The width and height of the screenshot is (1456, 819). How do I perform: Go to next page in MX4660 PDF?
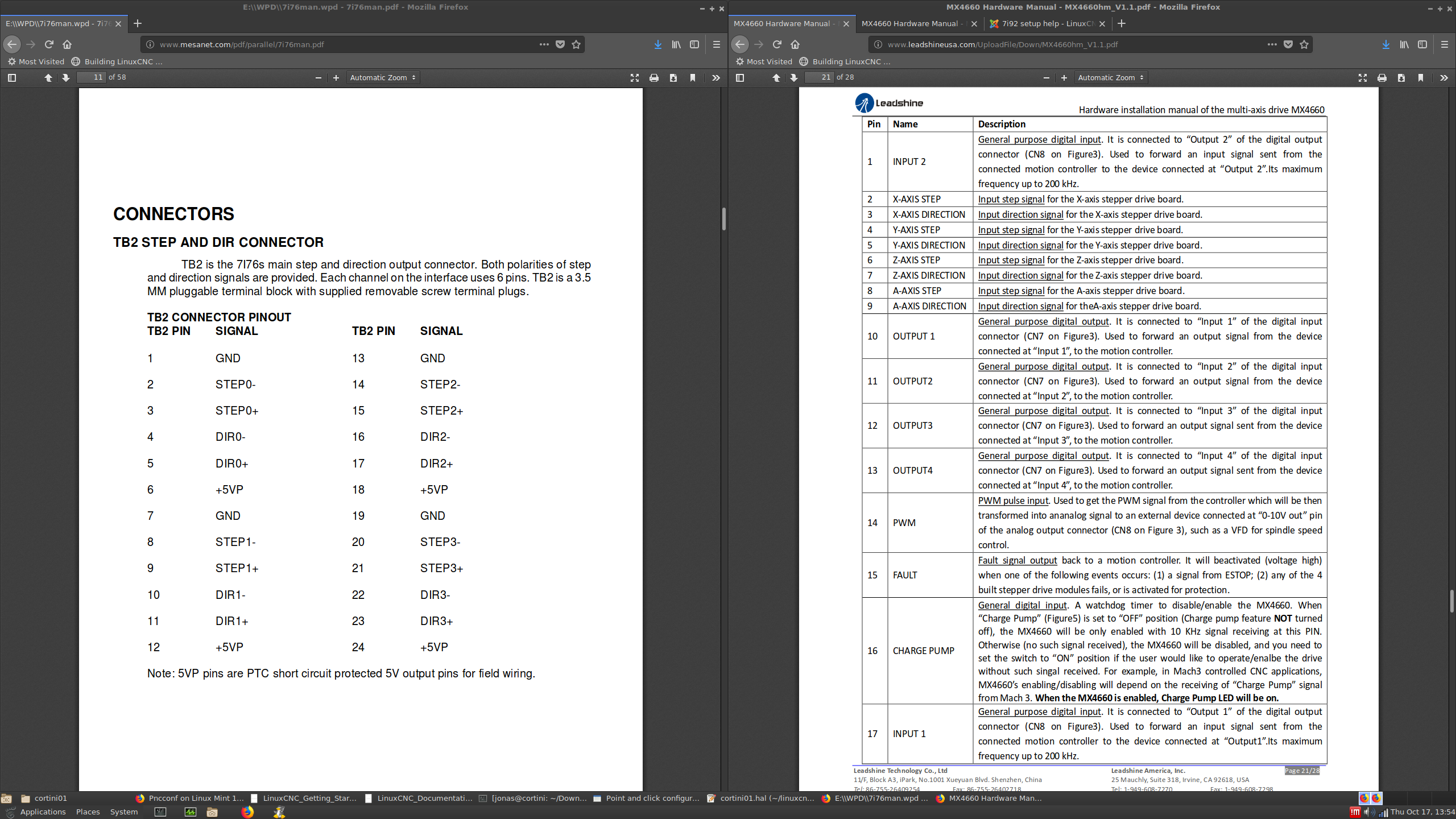tap(794, 77)
